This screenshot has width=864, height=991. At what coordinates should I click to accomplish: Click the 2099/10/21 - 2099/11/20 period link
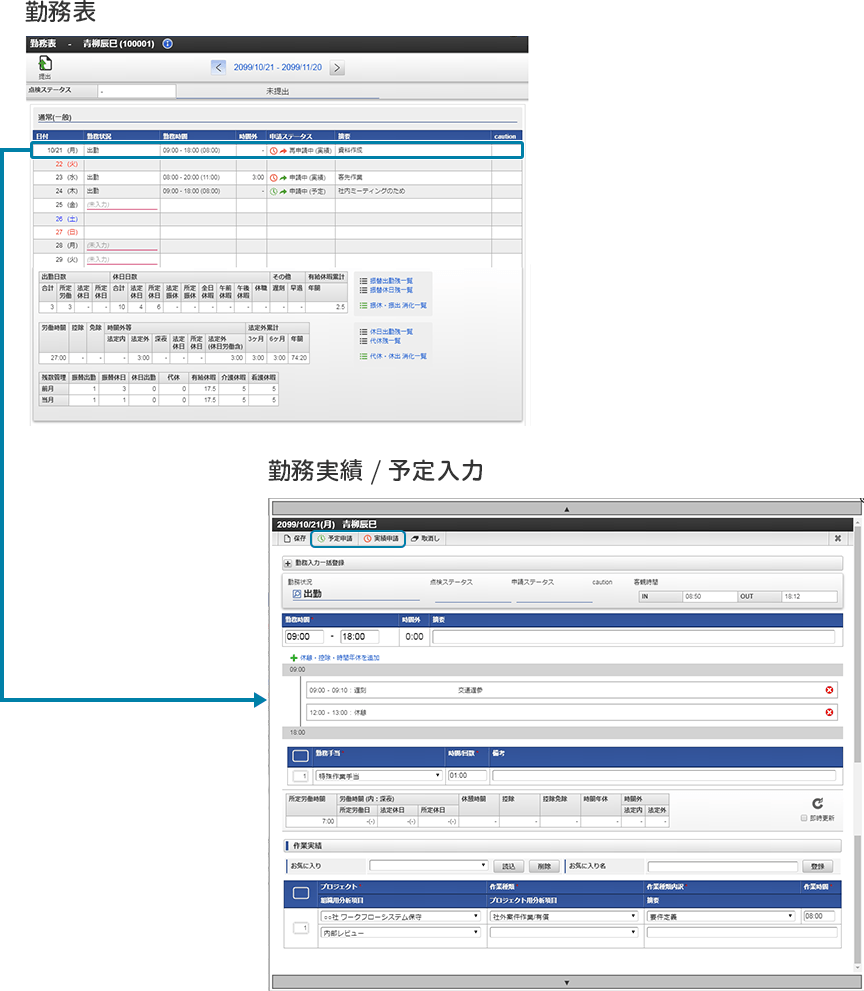pos(277,67)
